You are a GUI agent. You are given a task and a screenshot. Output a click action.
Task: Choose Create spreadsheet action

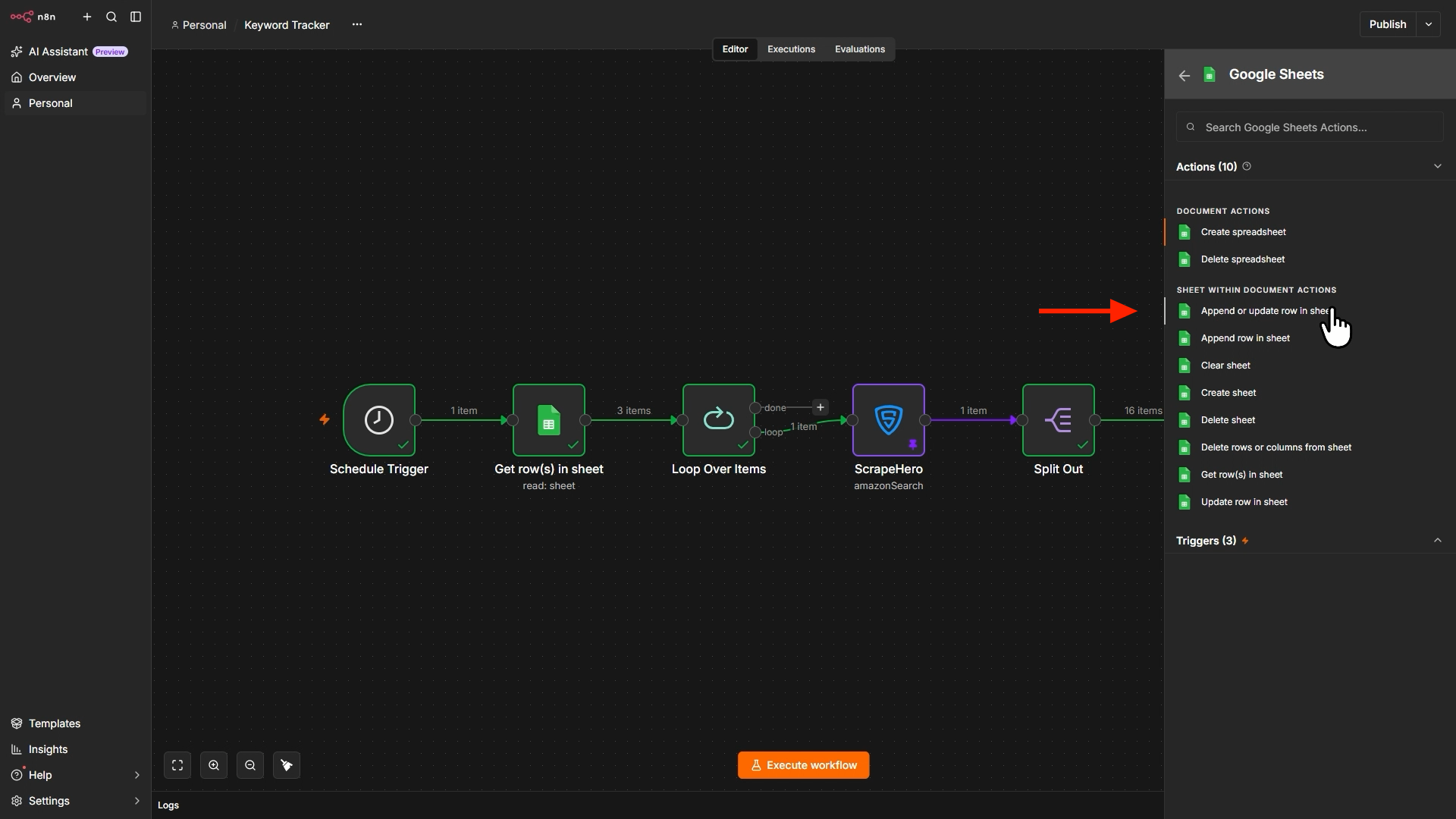pyautogui.click(x=1310, y=232)
